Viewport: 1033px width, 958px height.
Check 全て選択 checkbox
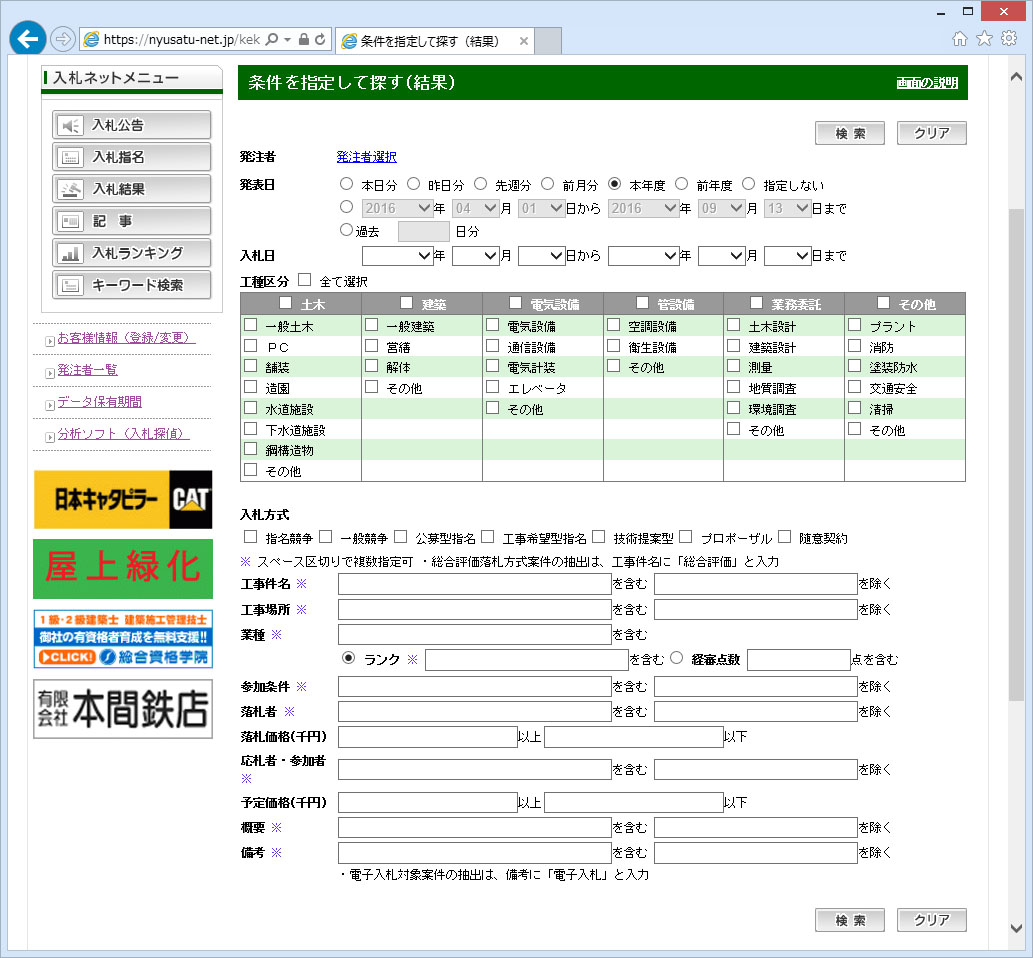tap(304, 280)
